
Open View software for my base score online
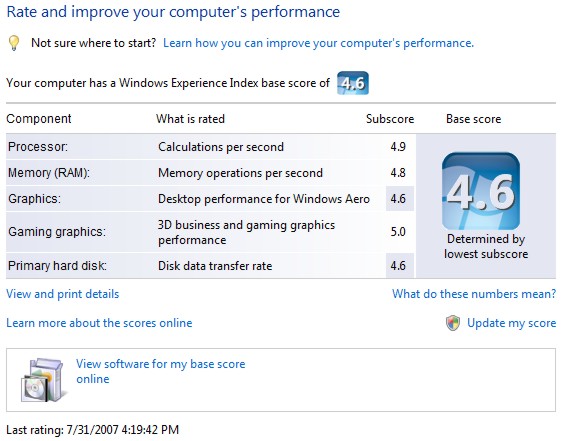[x=161, y=371]
